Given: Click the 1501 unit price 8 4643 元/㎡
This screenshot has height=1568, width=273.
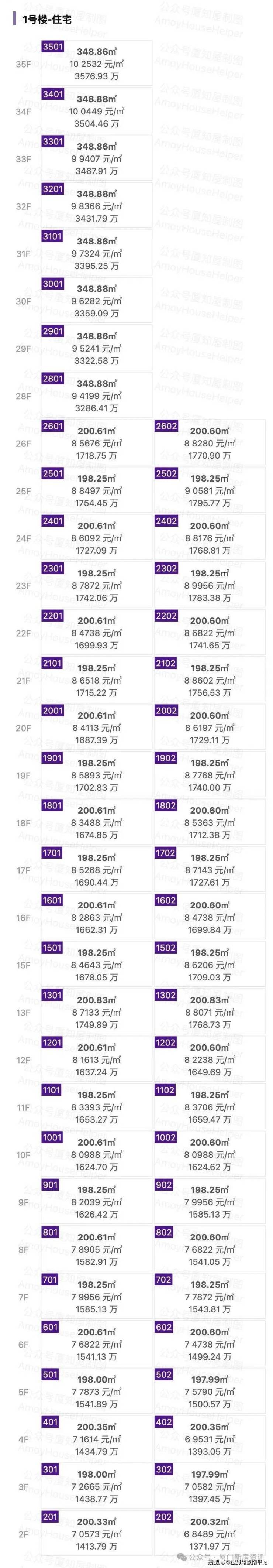Looking at the screenshot, I should pyautogui.click(x=97, y=965).
